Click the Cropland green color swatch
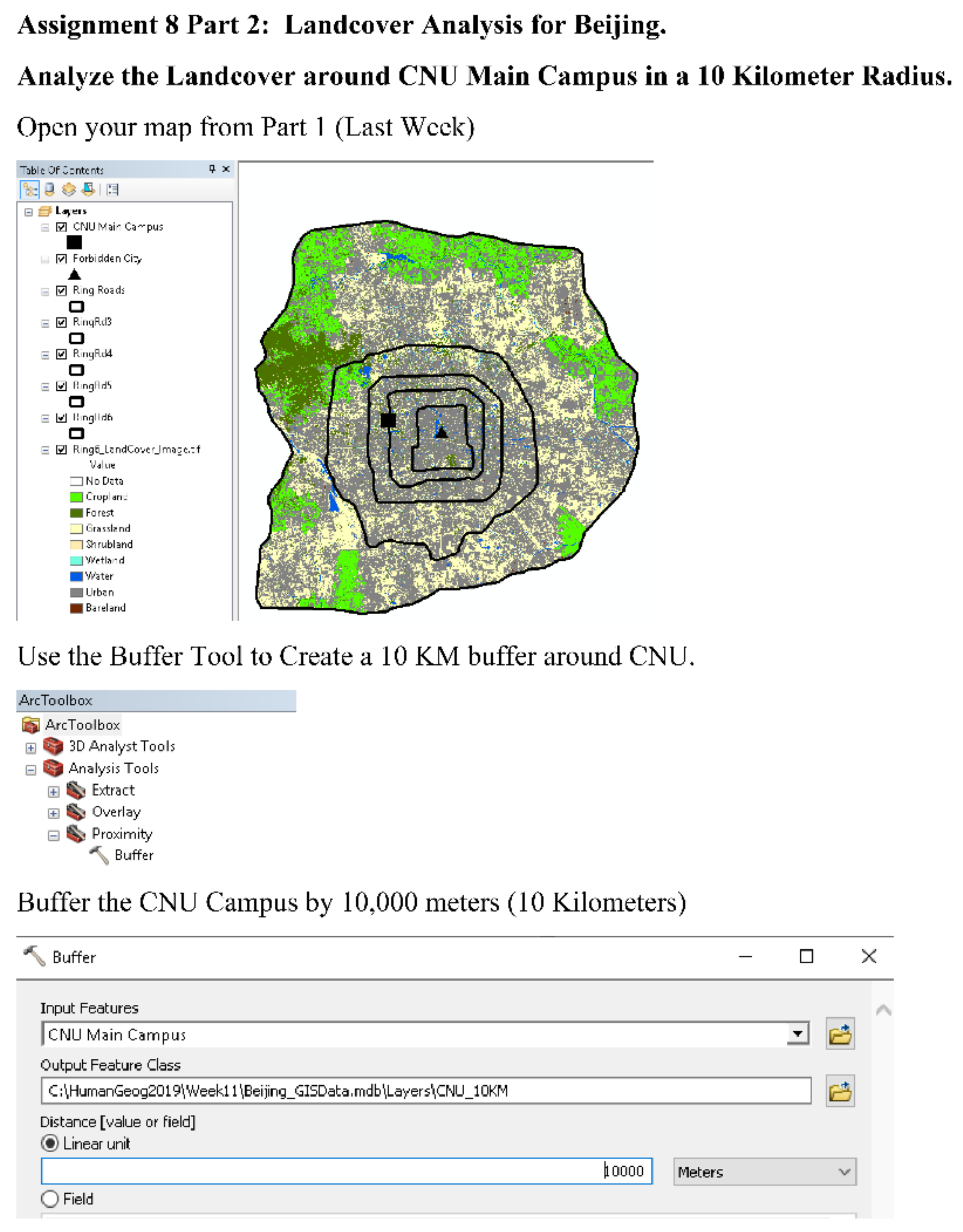The image size is (963, 1232). 76,497
